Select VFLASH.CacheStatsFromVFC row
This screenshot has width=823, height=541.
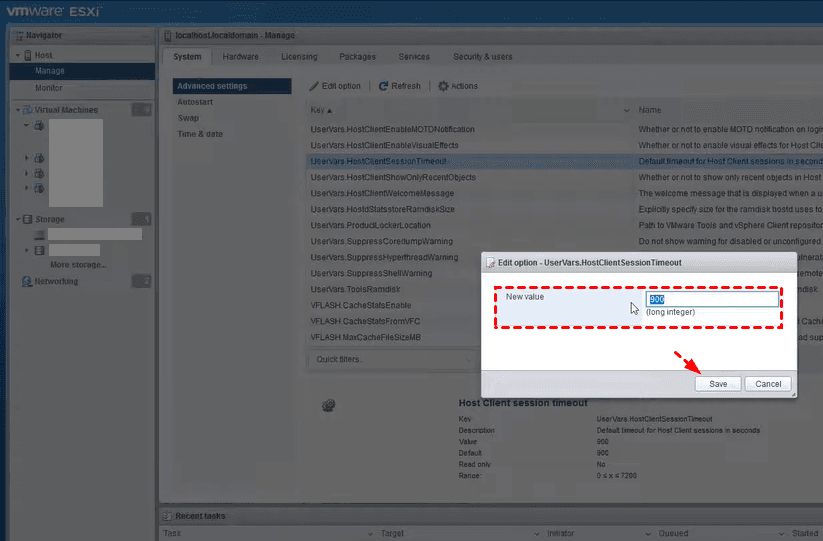pyautogui.click(x=393, y=321)
